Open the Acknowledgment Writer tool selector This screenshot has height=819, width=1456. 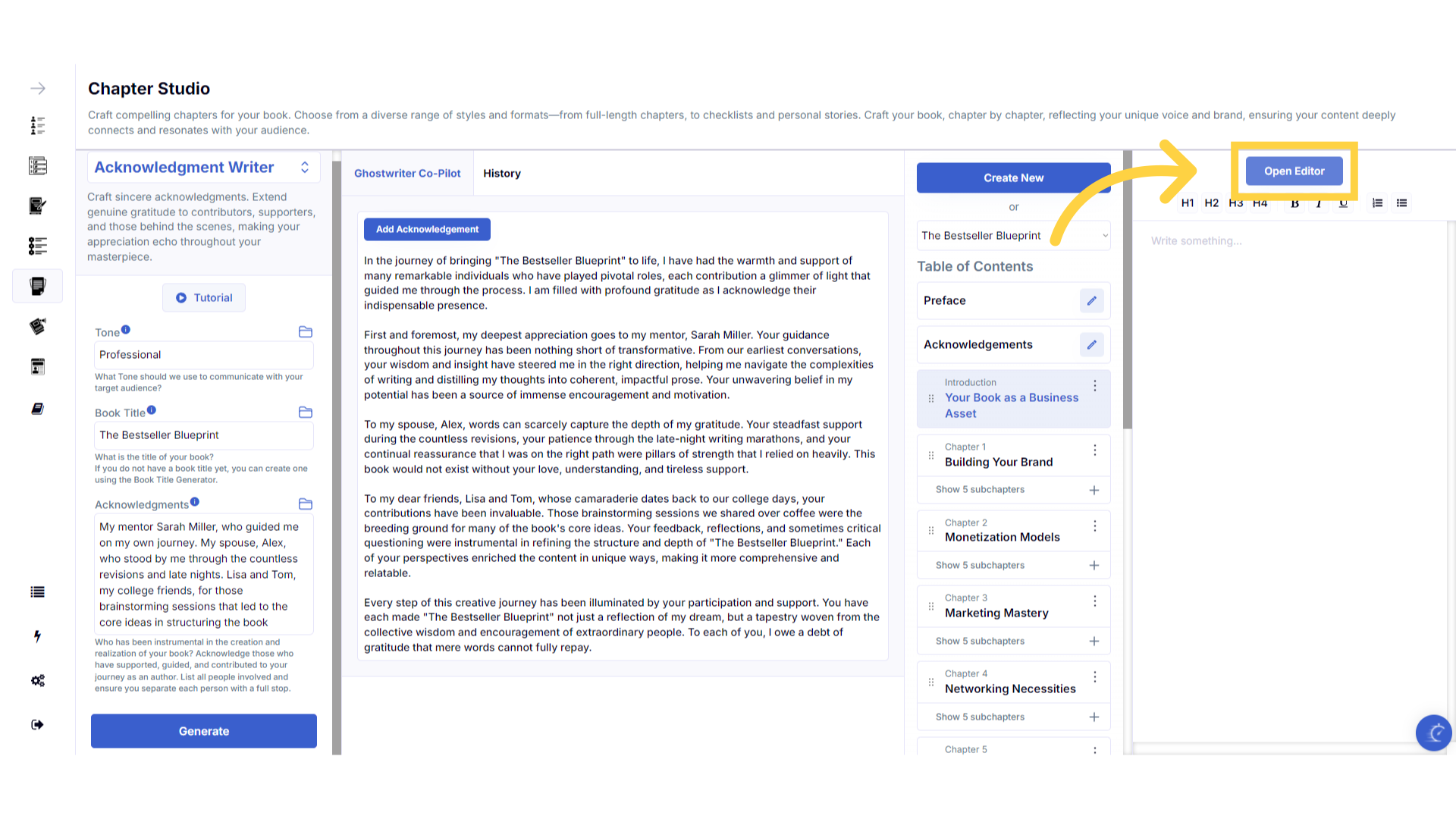tap(203, 168)
